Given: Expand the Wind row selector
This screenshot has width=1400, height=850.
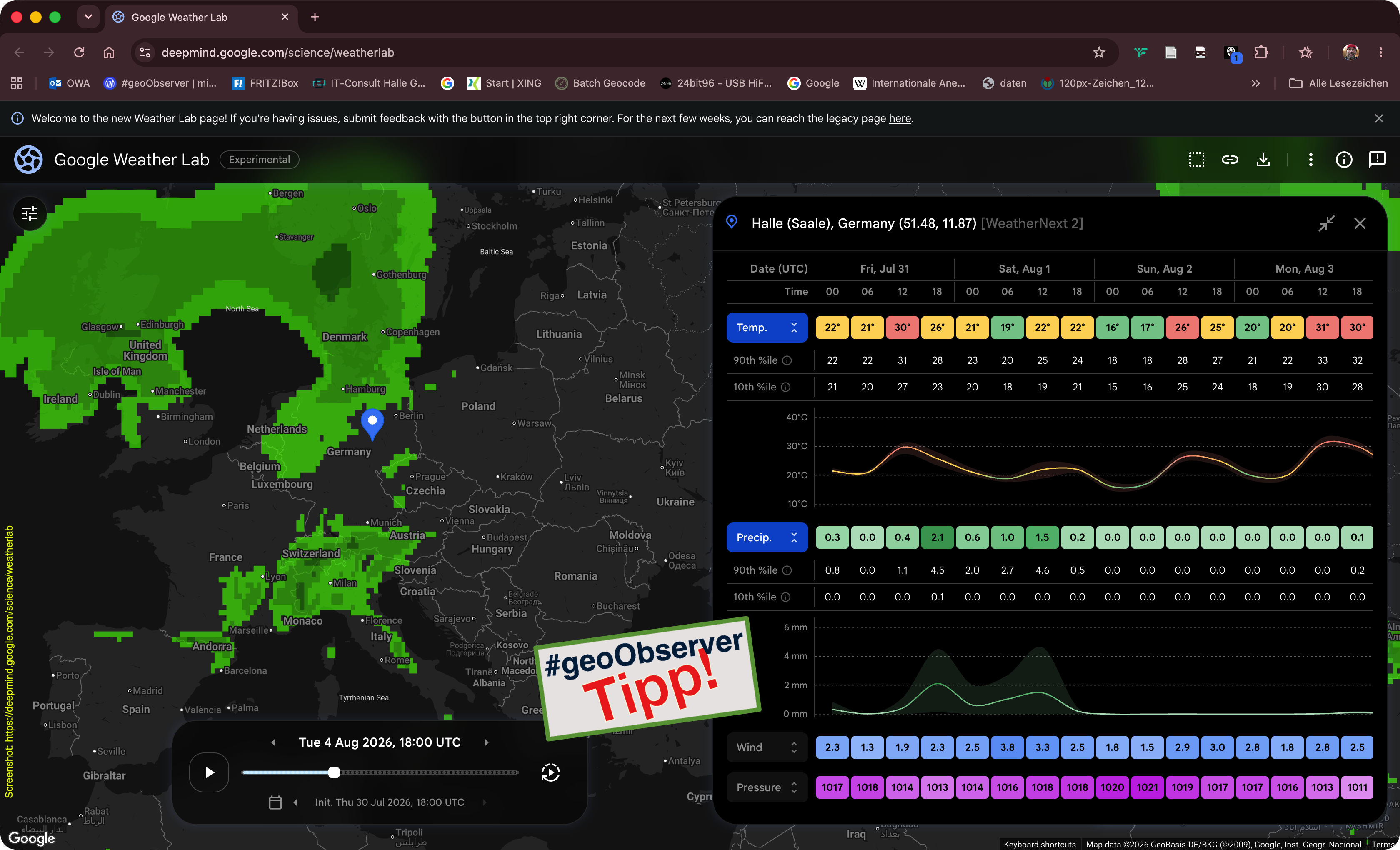Looking at the screenshot, I should click(767, 748).
